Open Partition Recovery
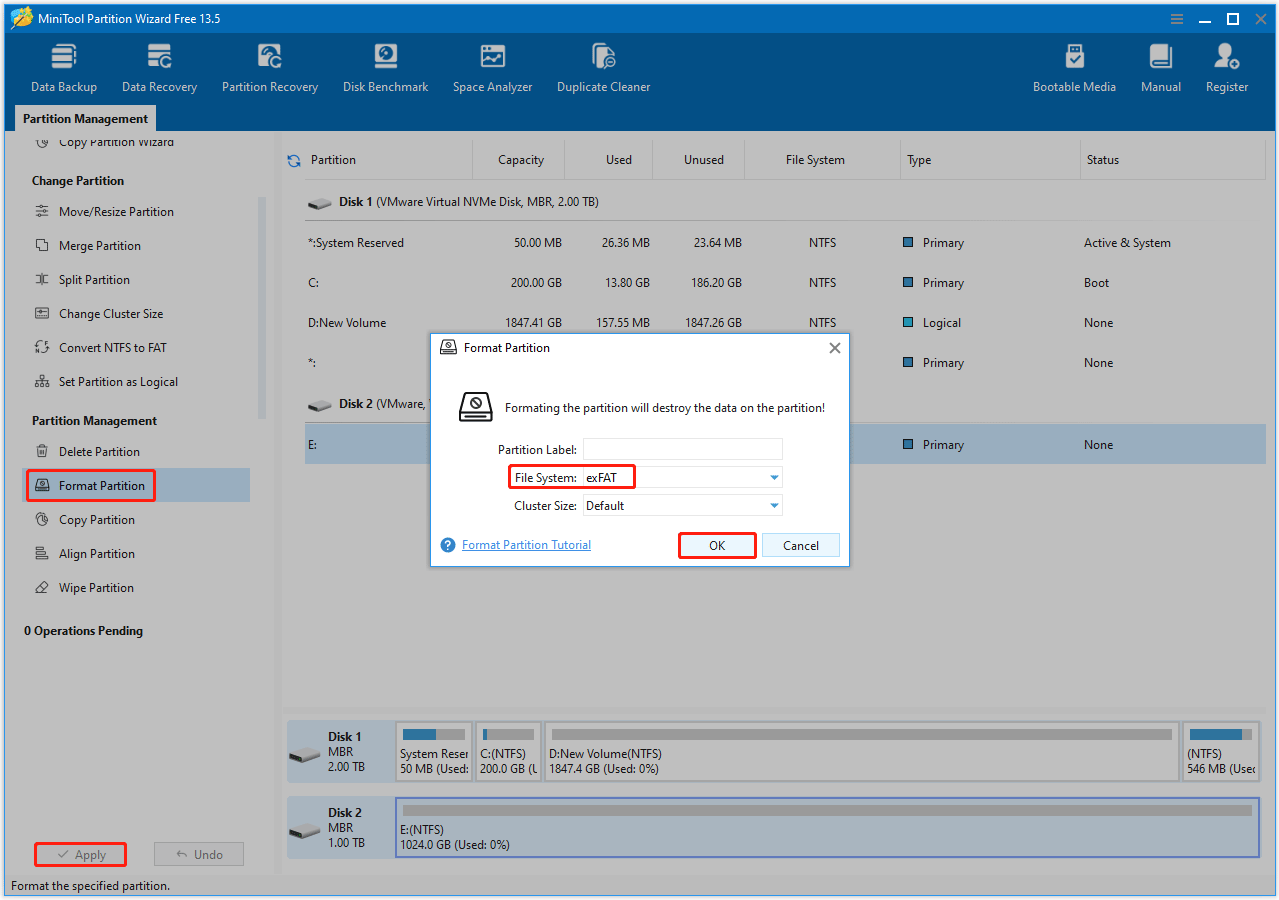 [x=269, y=66]
